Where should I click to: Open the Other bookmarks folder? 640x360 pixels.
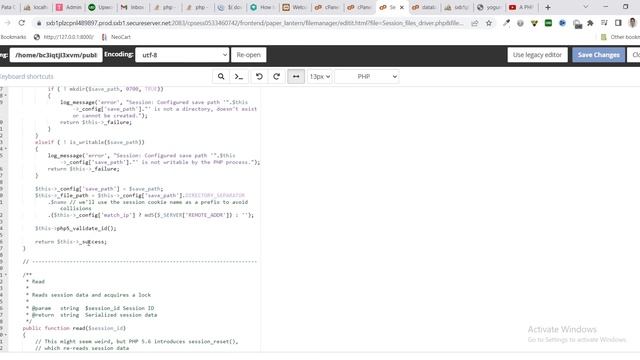[620, 37]
